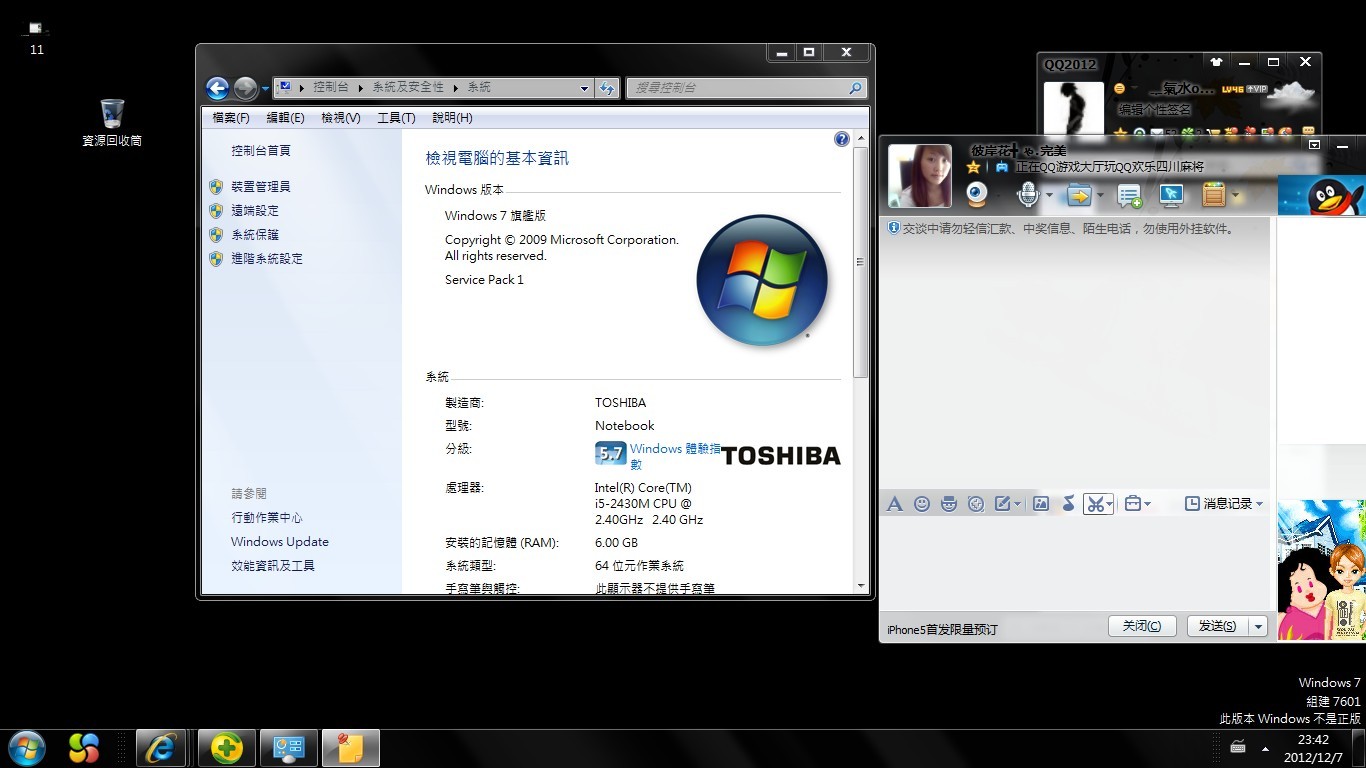Open Windows 體驗指數 link
This screenshot has width=1366, height=768.
[674, 456]
